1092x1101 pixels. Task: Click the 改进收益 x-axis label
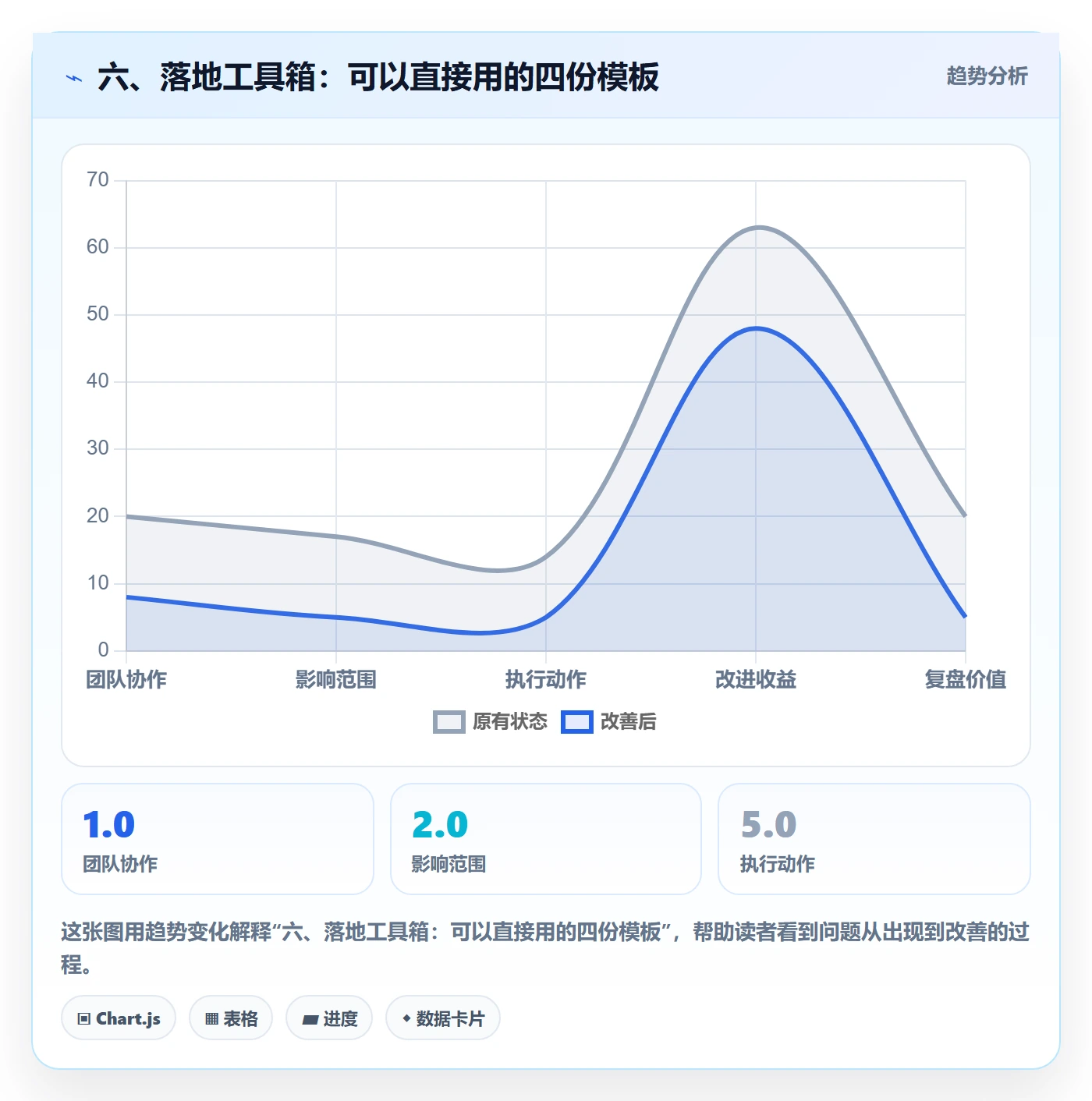[x=756, y=680]
